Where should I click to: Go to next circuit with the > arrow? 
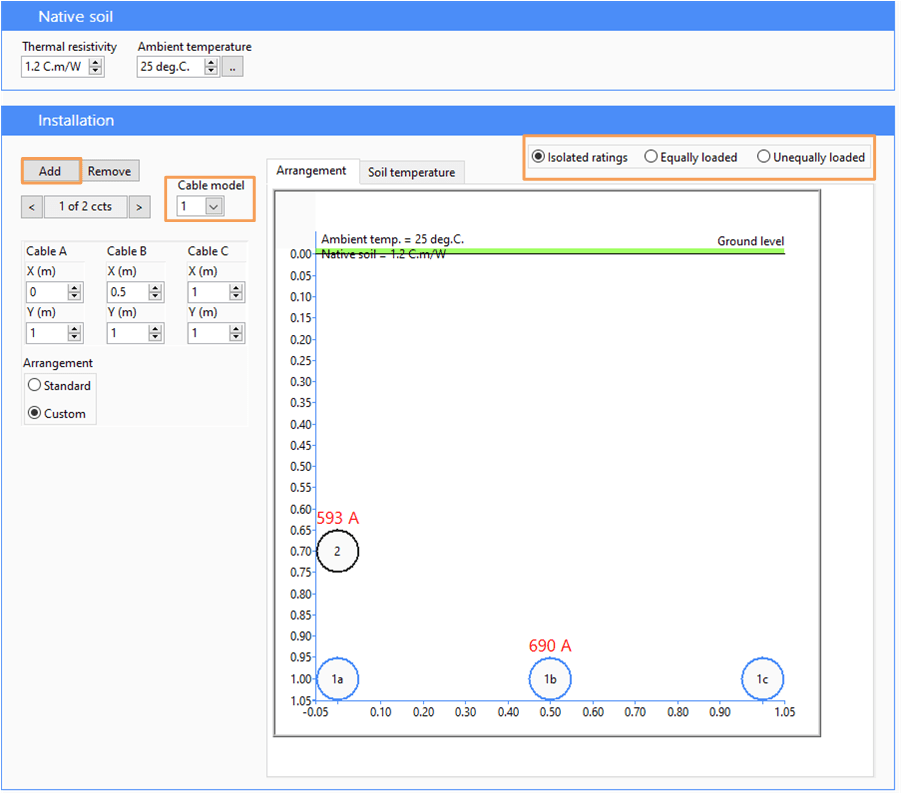tap(138, 206)
